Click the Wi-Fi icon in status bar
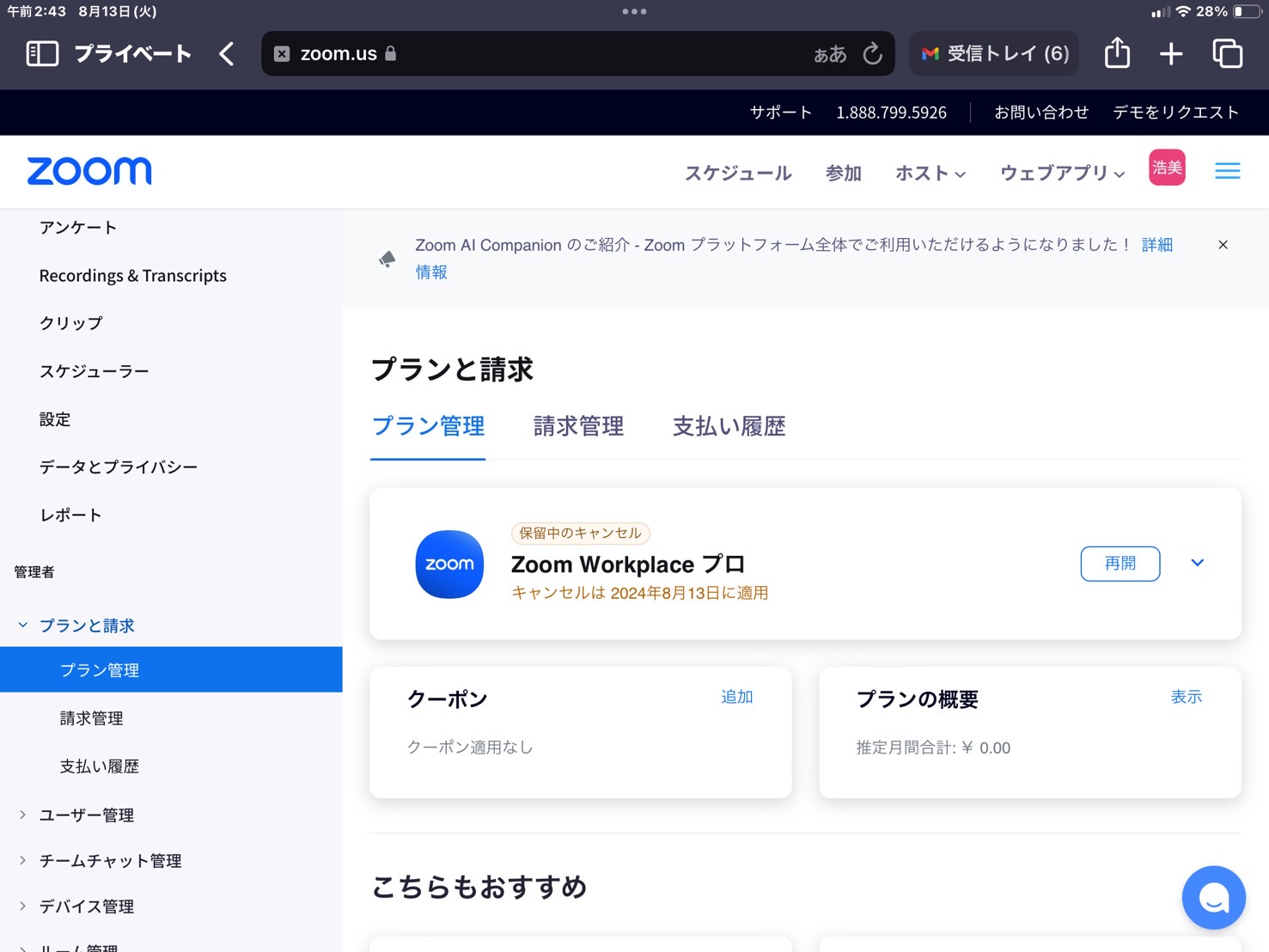 [1183, 11]
